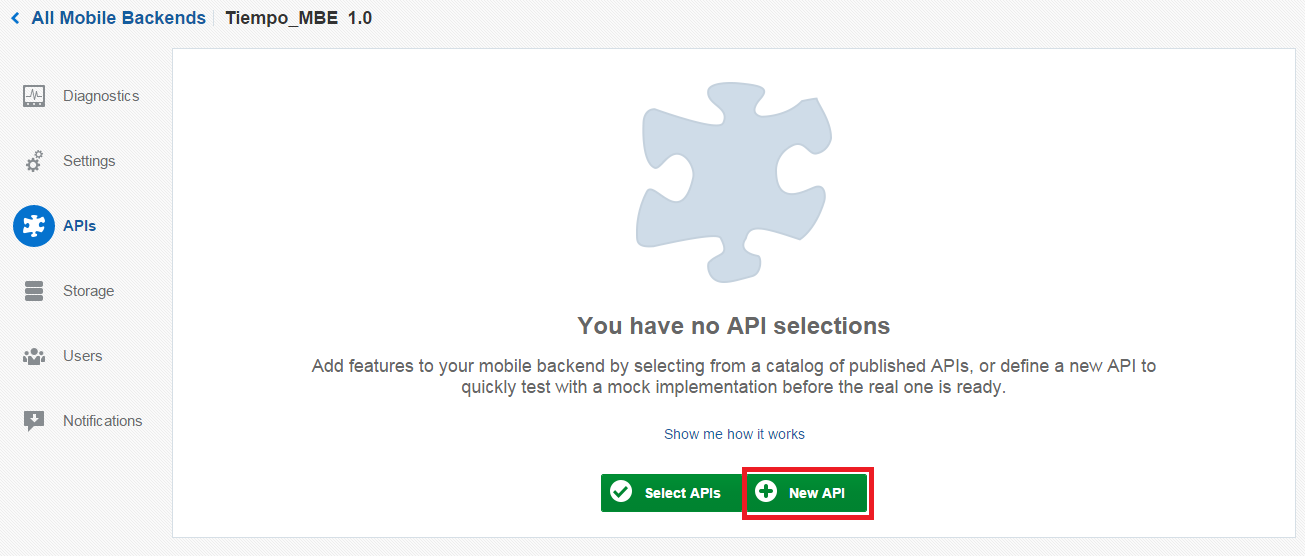Screen dimensions: 1305x556
Task: Go to the Settings section
Action: pos(89,161)
